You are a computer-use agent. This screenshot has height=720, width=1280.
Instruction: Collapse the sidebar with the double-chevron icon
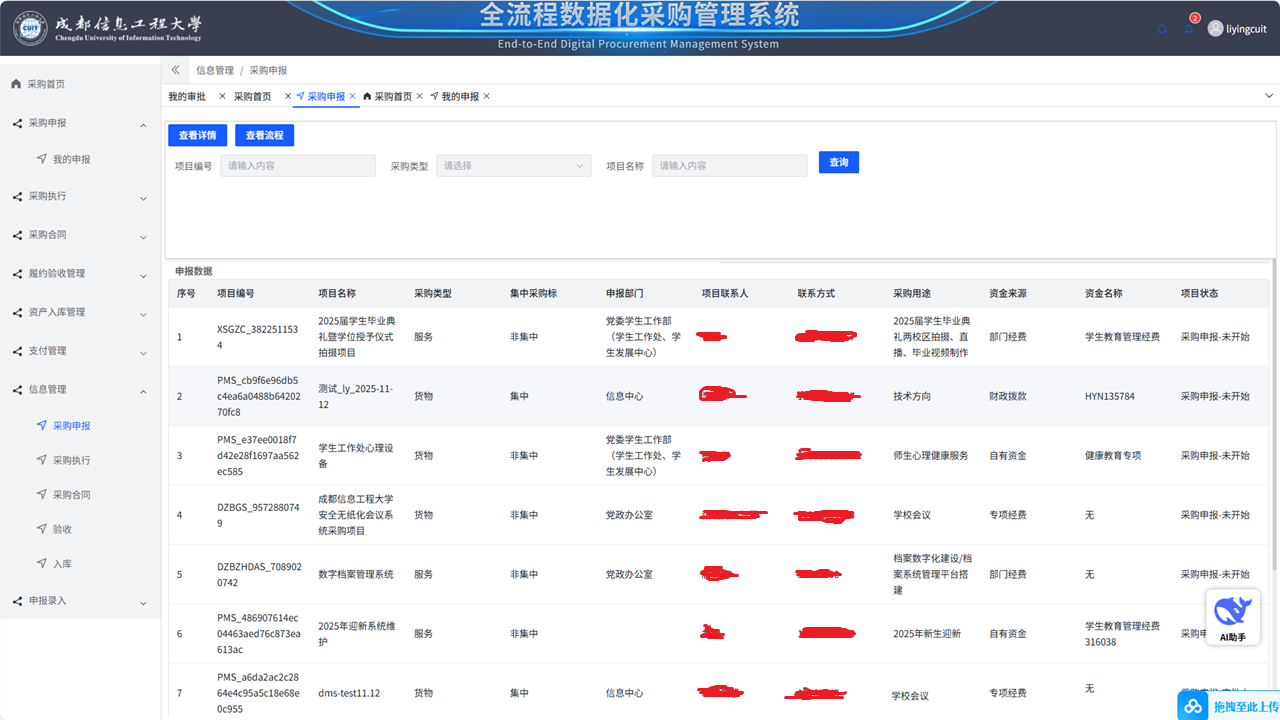point(176,70)
